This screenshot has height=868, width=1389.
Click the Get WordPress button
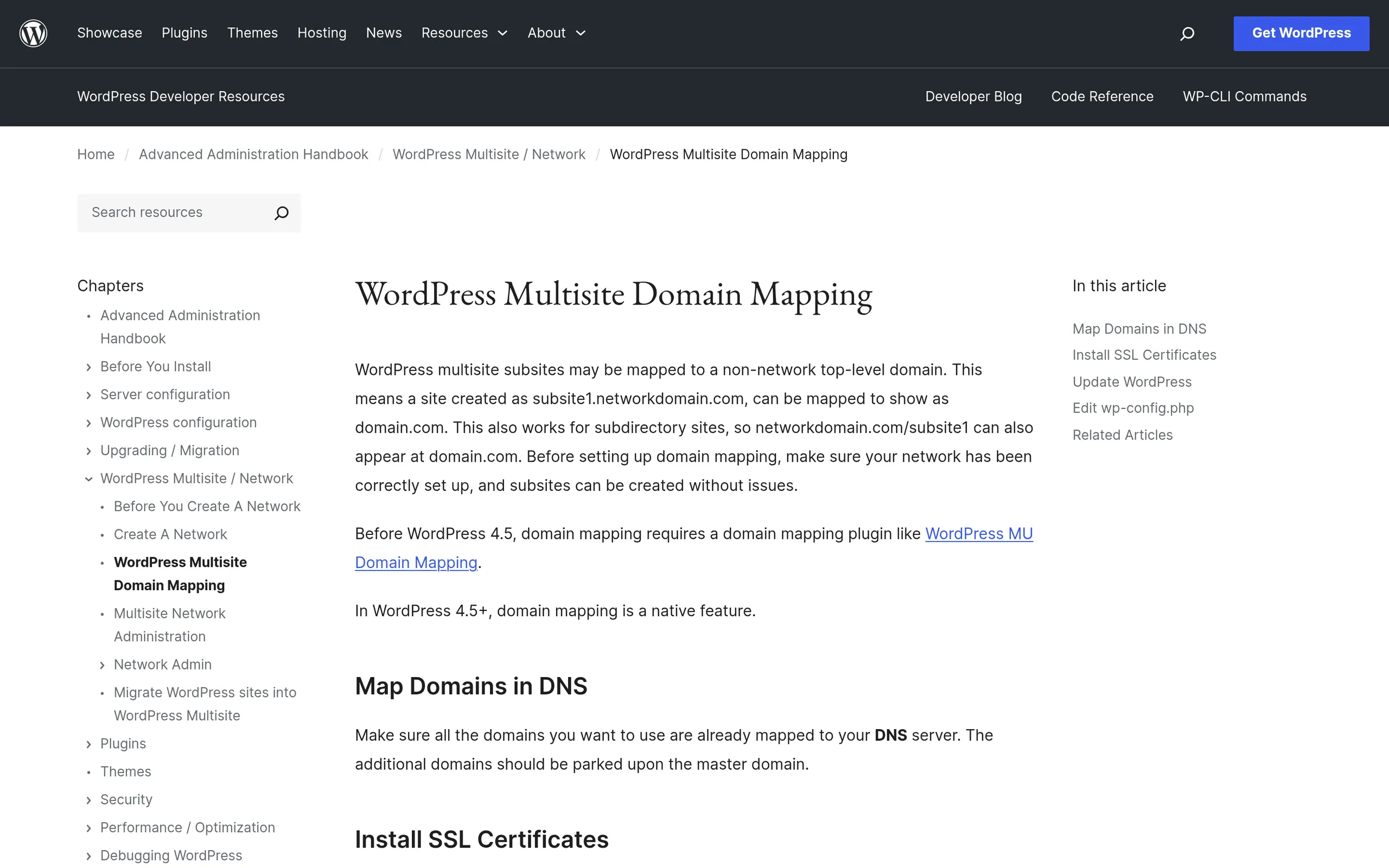click(1301, 33)
